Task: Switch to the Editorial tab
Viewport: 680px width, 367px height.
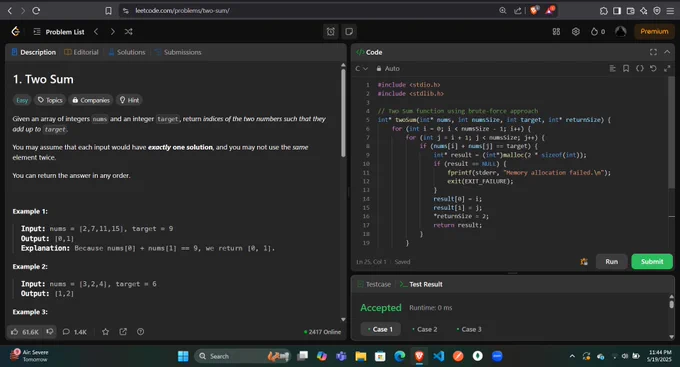Action: (x=82, y=52)
